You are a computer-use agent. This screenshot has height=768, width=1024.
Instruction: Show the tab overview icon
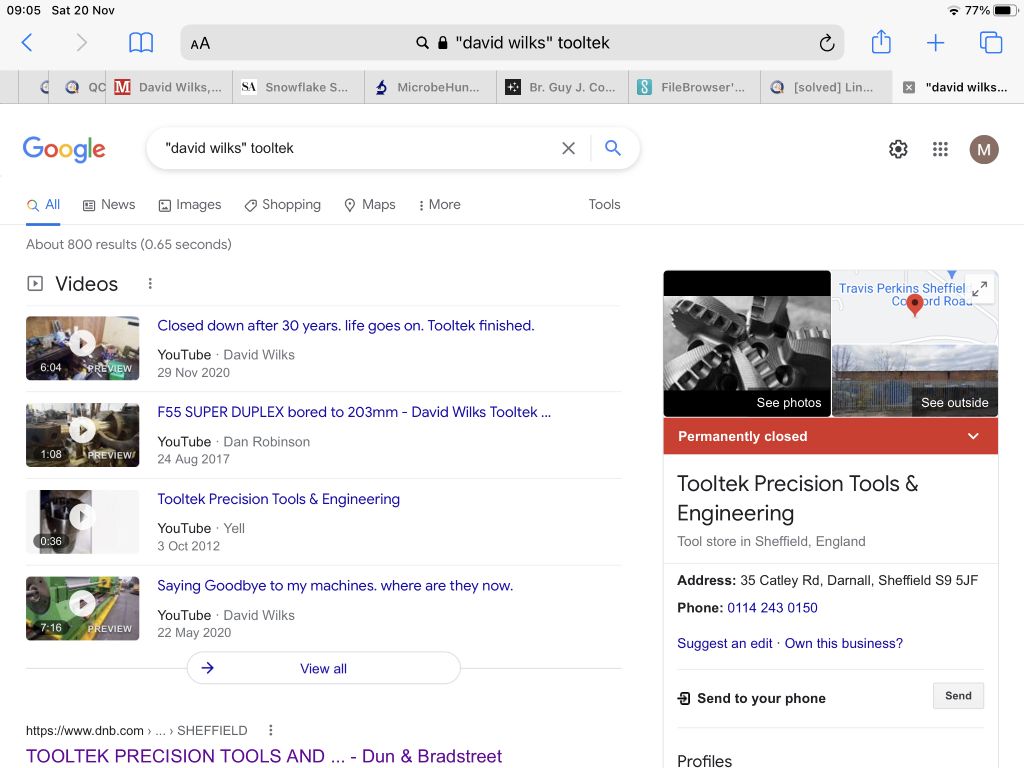pyautogui.click(x=991, y=42)
